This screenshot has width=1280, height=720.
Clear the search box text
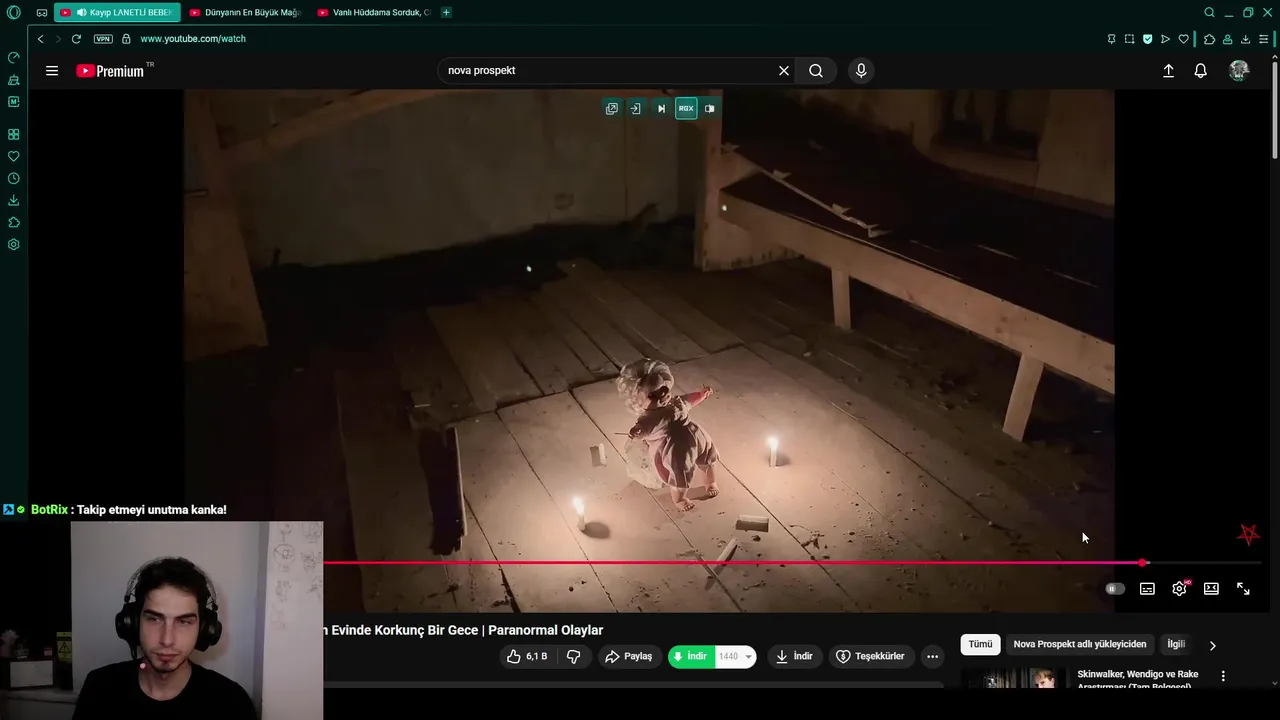[x=784, y=71]
